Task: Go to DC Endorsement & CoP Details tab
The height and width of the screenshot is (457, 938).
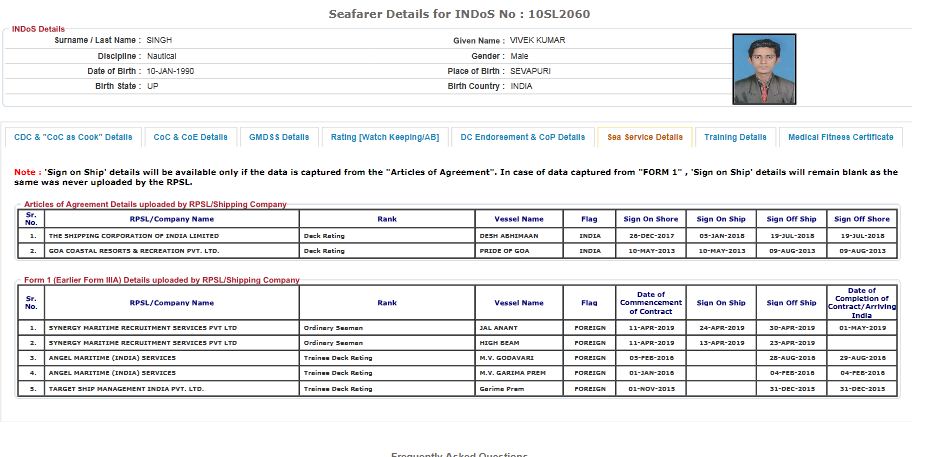Action: (522, 137)
